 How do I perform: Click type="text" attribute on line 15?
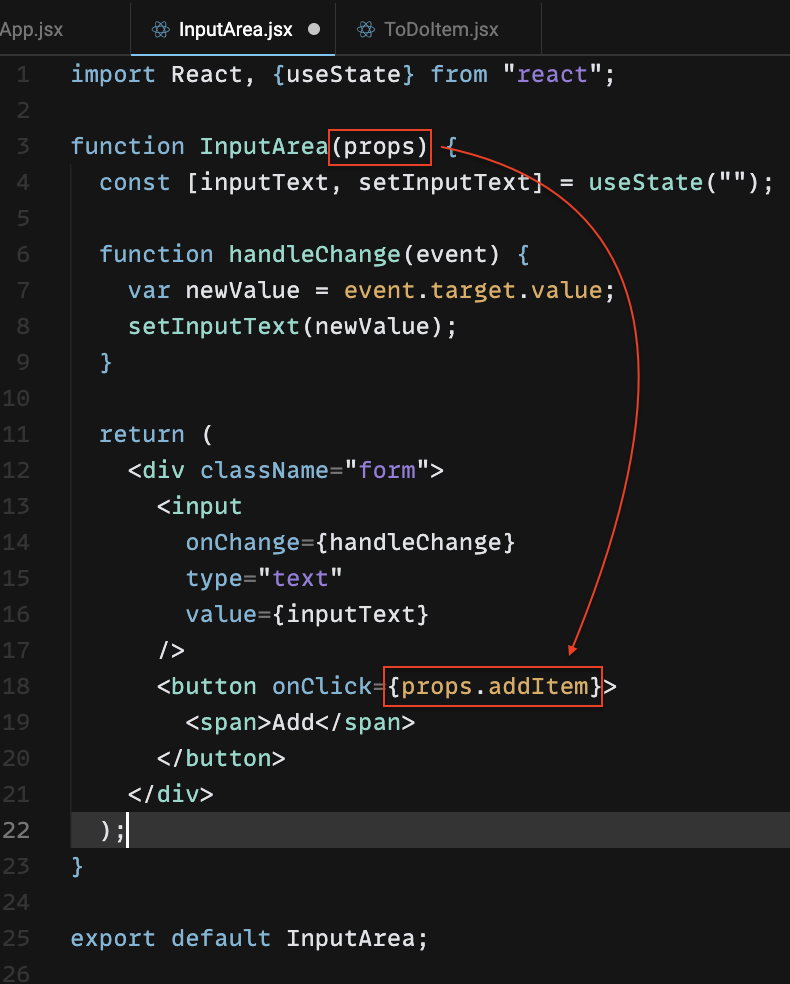tap(264, 578)
